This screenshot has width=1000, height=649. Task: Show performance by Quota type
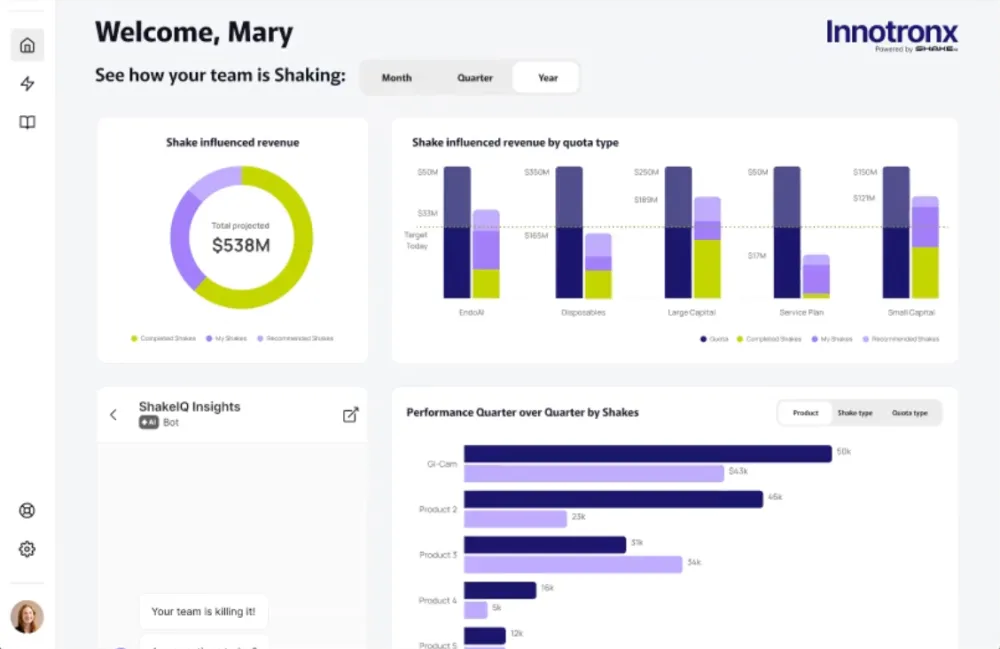[x=909, y=413]
